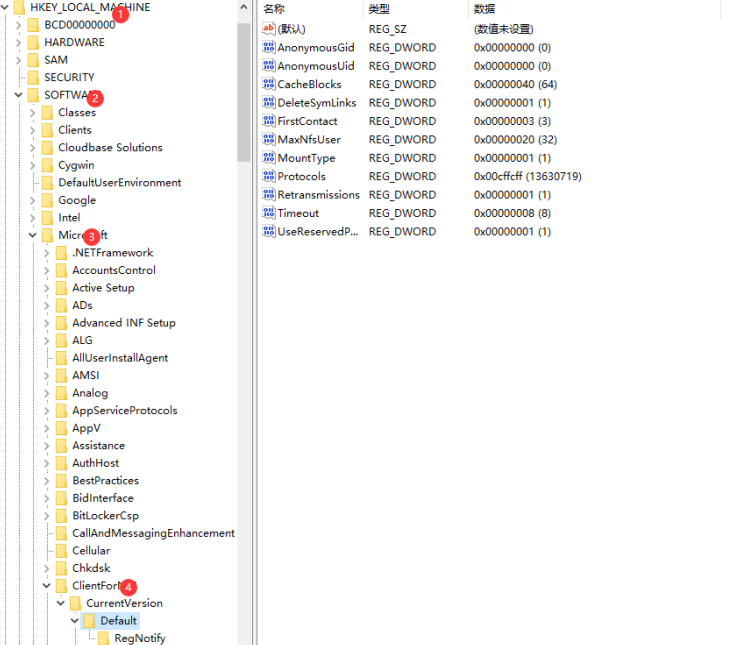Expand the HARDWARE key chevron
The width and height of the screenshot is (735, 645).
[x=18, y=43]
